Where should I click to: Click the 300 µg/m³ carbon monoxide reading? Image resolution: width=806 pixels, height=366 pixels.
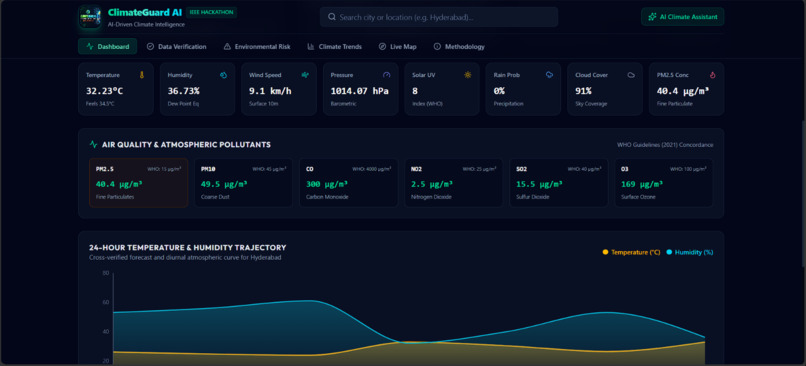click(326, 184)
